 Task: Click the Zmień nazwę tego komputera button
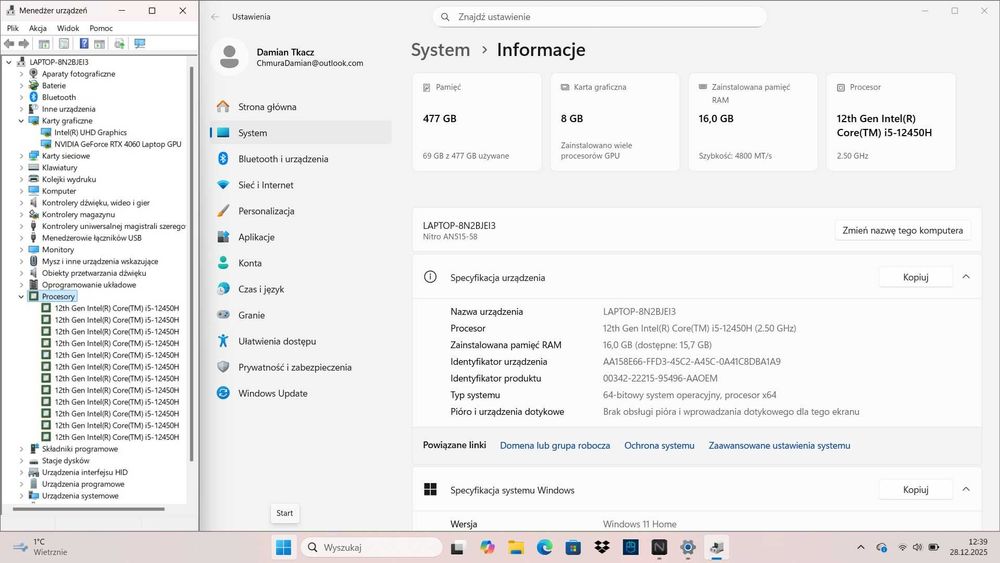coord(902,230)
